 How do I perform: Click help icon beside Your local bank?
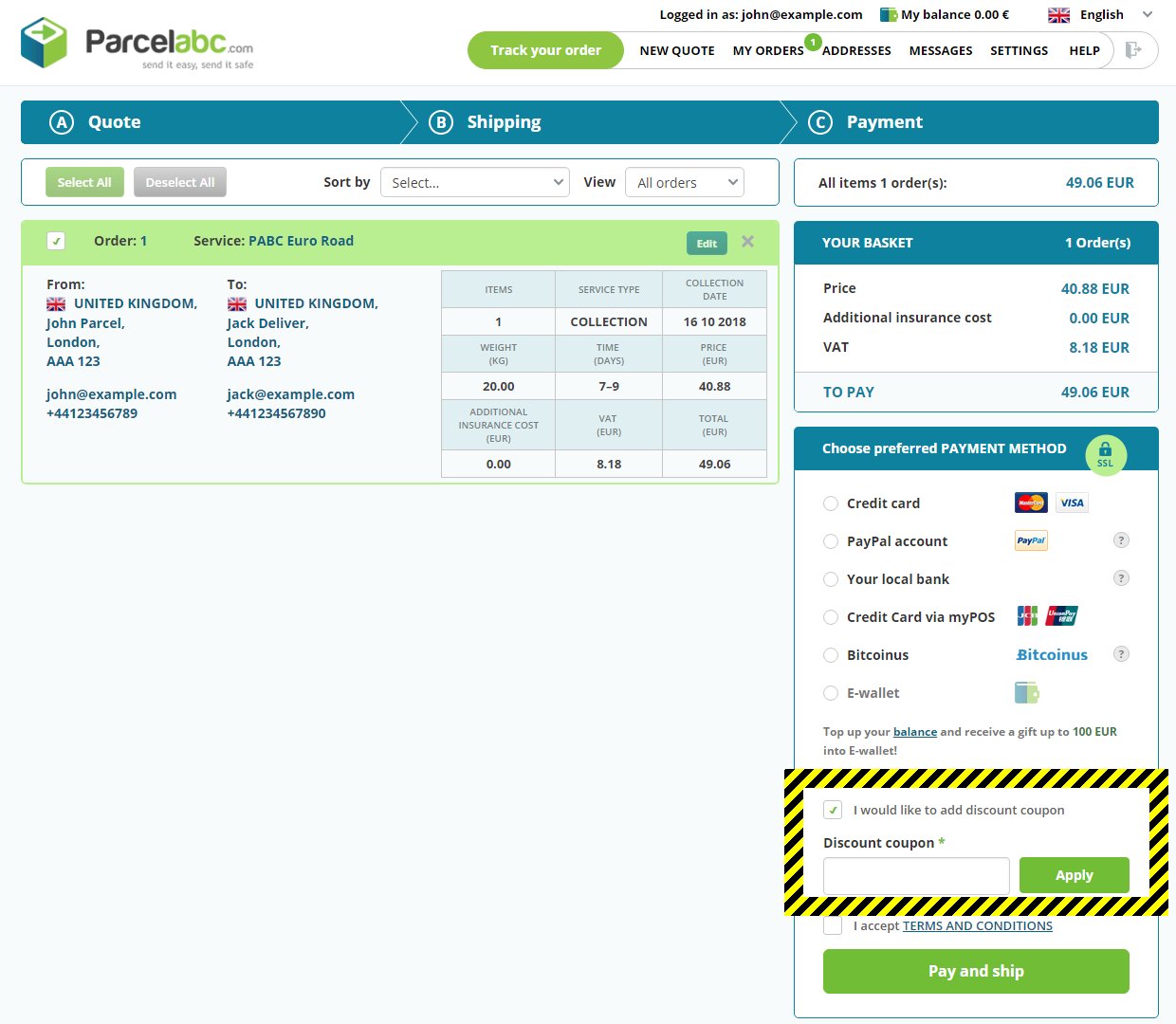click(x=1121, y=578)
